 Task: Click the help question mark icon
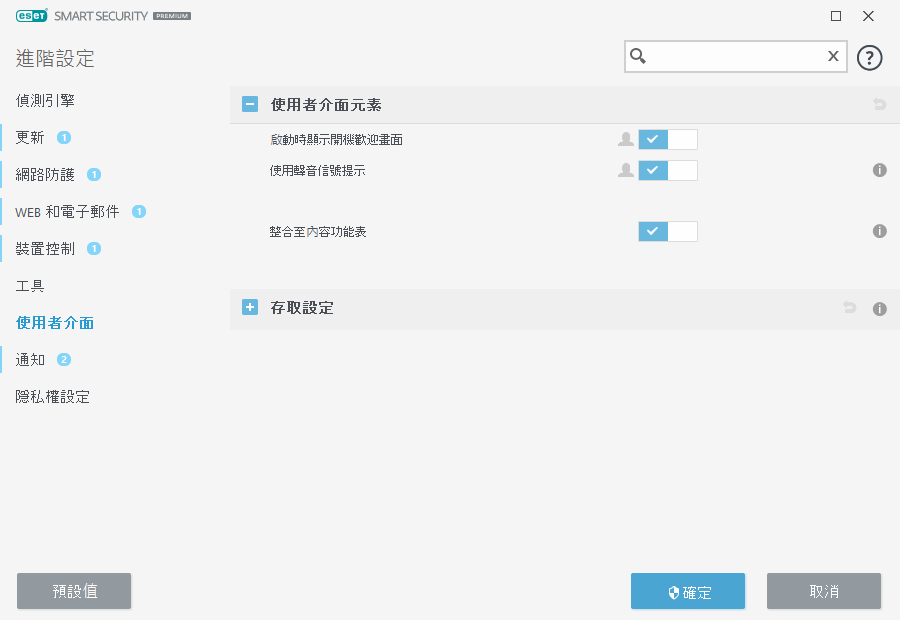870,57
